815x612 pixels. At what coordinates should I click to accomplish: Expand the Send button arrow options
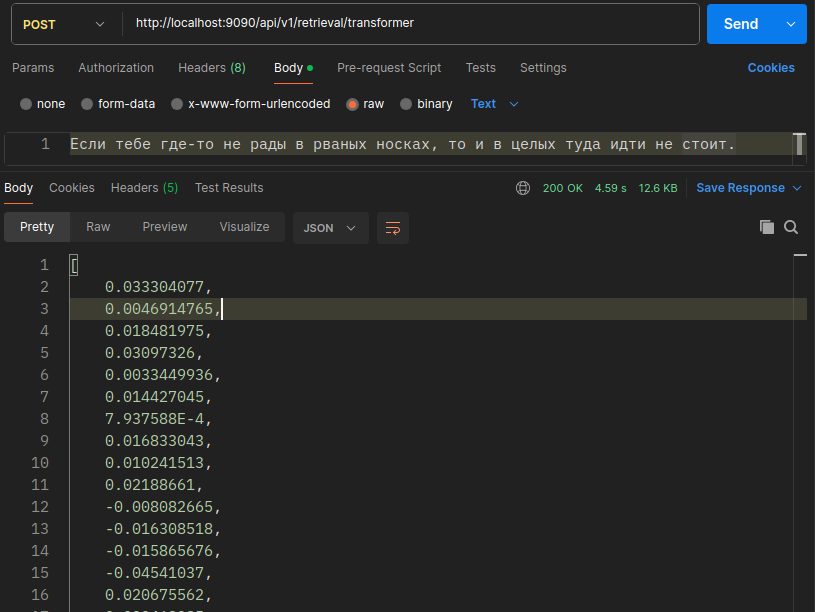tap(791, 24)
